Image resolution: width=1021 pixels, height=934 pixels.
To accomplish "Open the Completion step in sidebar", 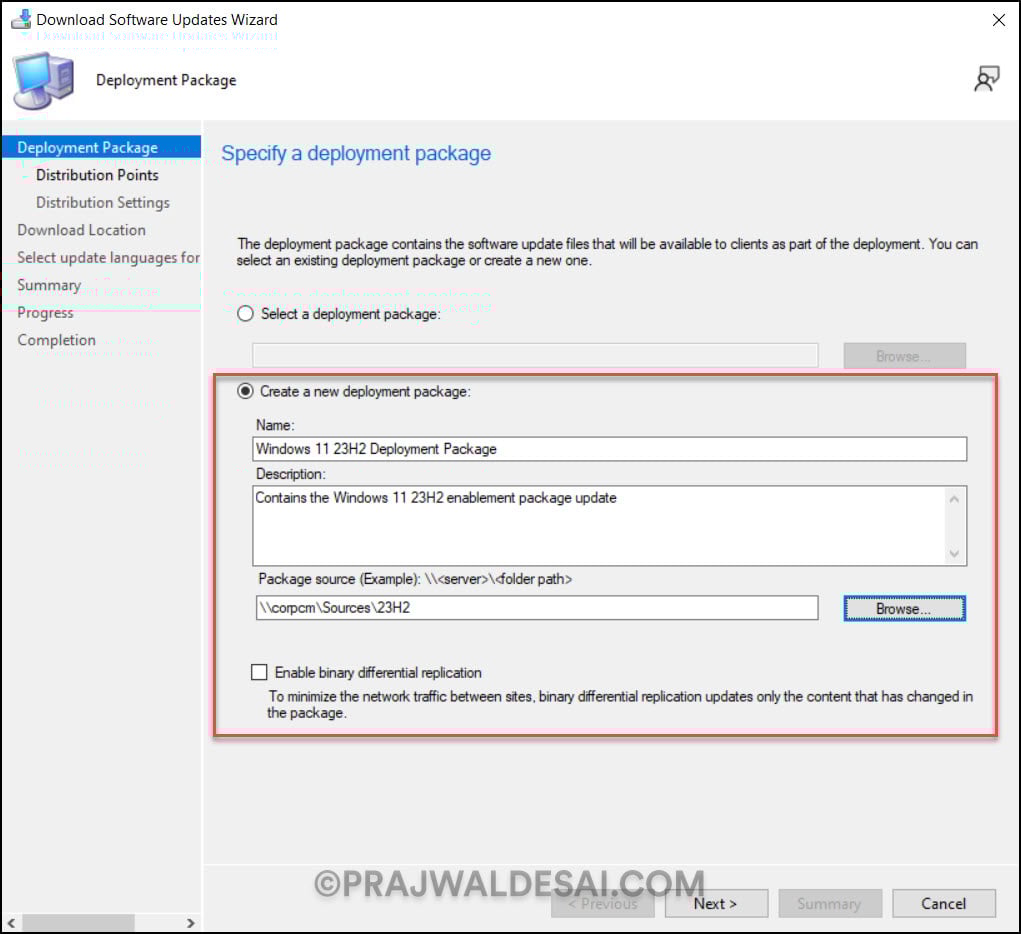I will click(57, 340).
